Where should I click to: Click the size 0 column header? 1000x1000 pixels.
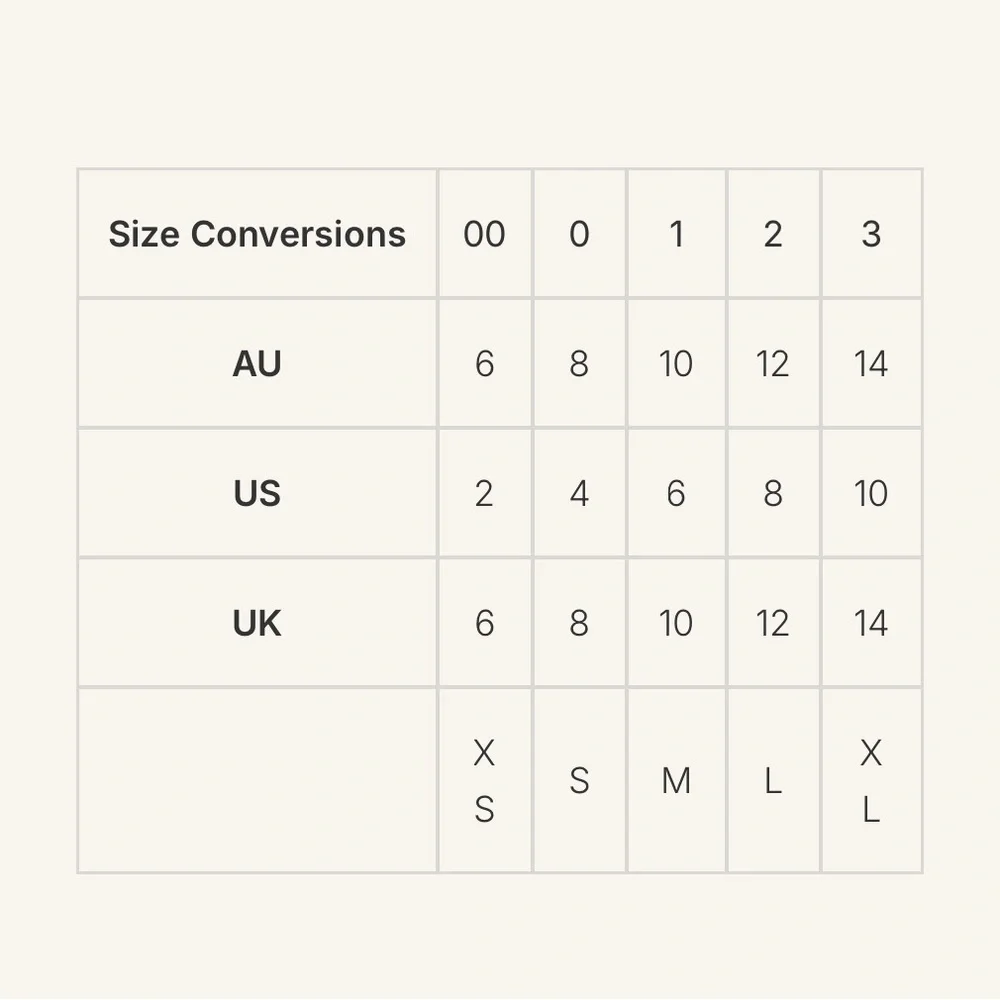coord(579,234)
